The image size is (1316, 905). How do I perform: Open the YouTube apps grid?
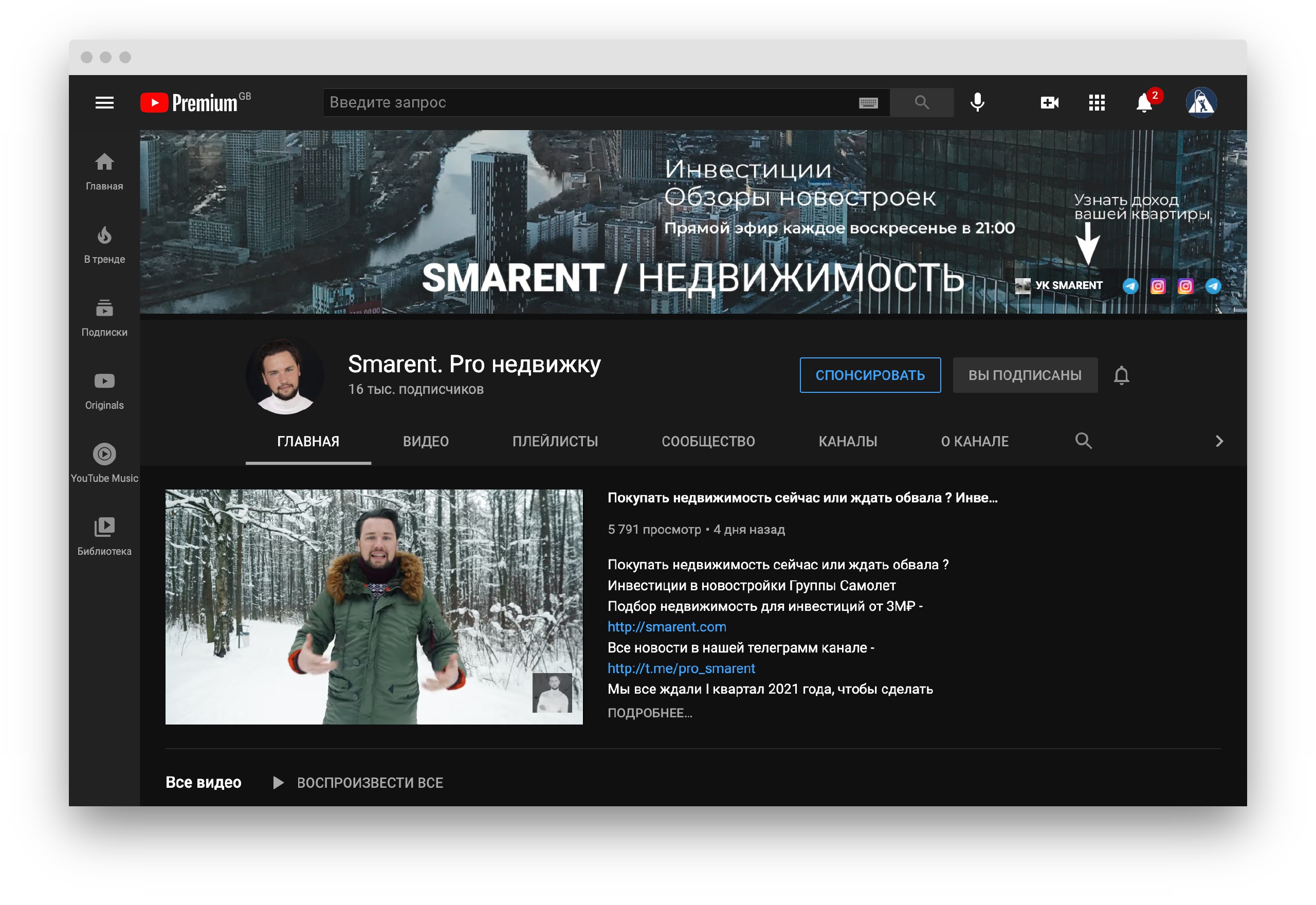click(1096, 103)
